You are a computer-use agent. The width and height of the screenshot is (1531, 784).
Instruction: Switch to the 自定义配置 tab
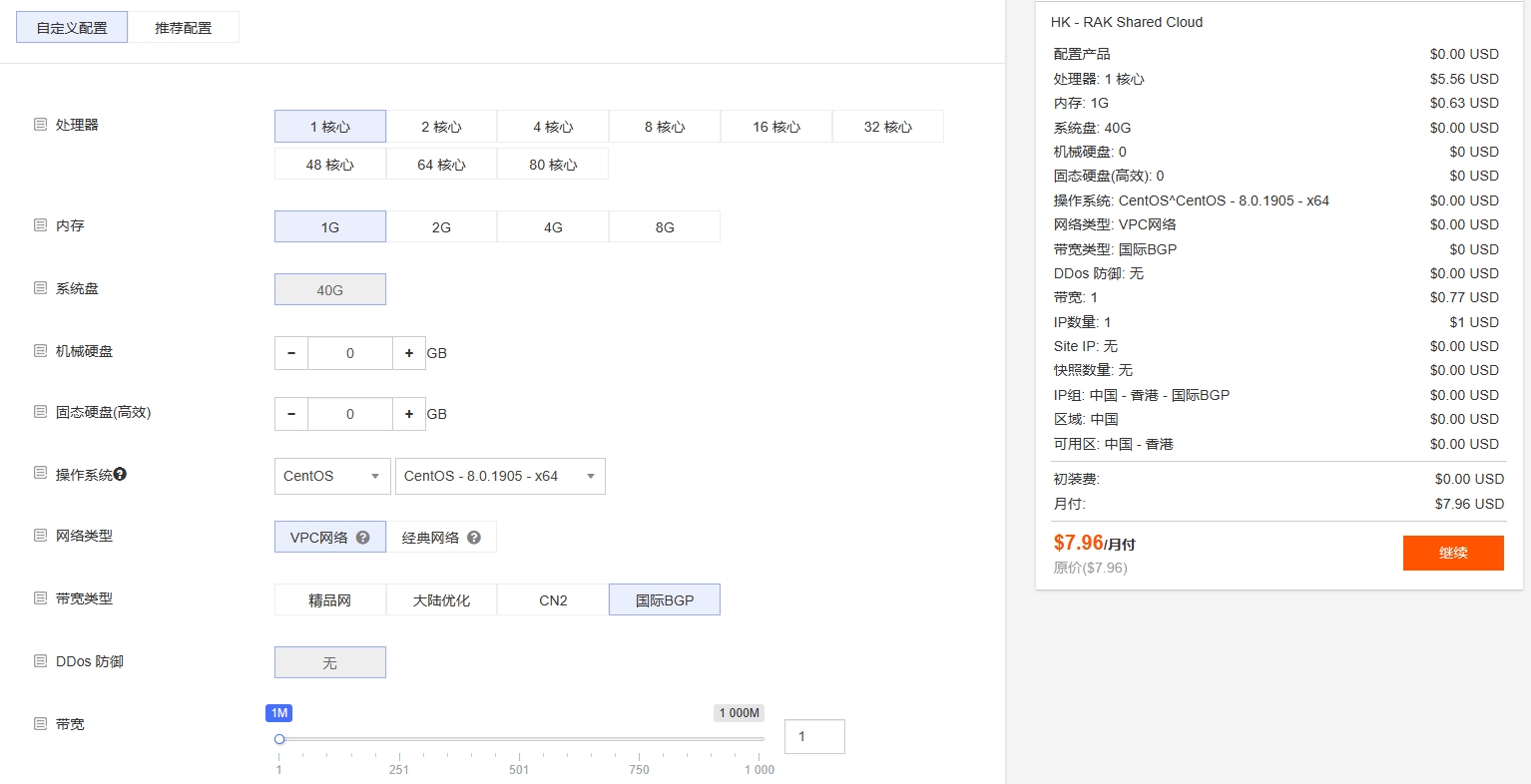pos(71,27)
